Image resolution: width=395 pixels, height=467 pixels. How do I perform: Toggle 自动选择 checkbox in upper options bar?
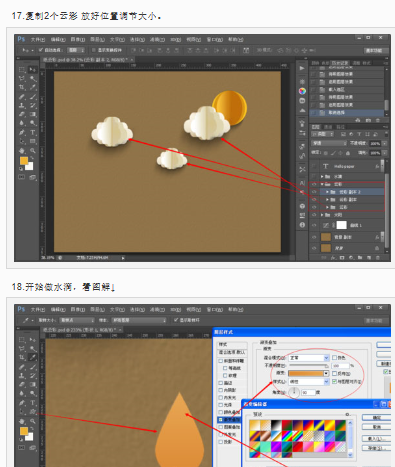pos(41,50)
